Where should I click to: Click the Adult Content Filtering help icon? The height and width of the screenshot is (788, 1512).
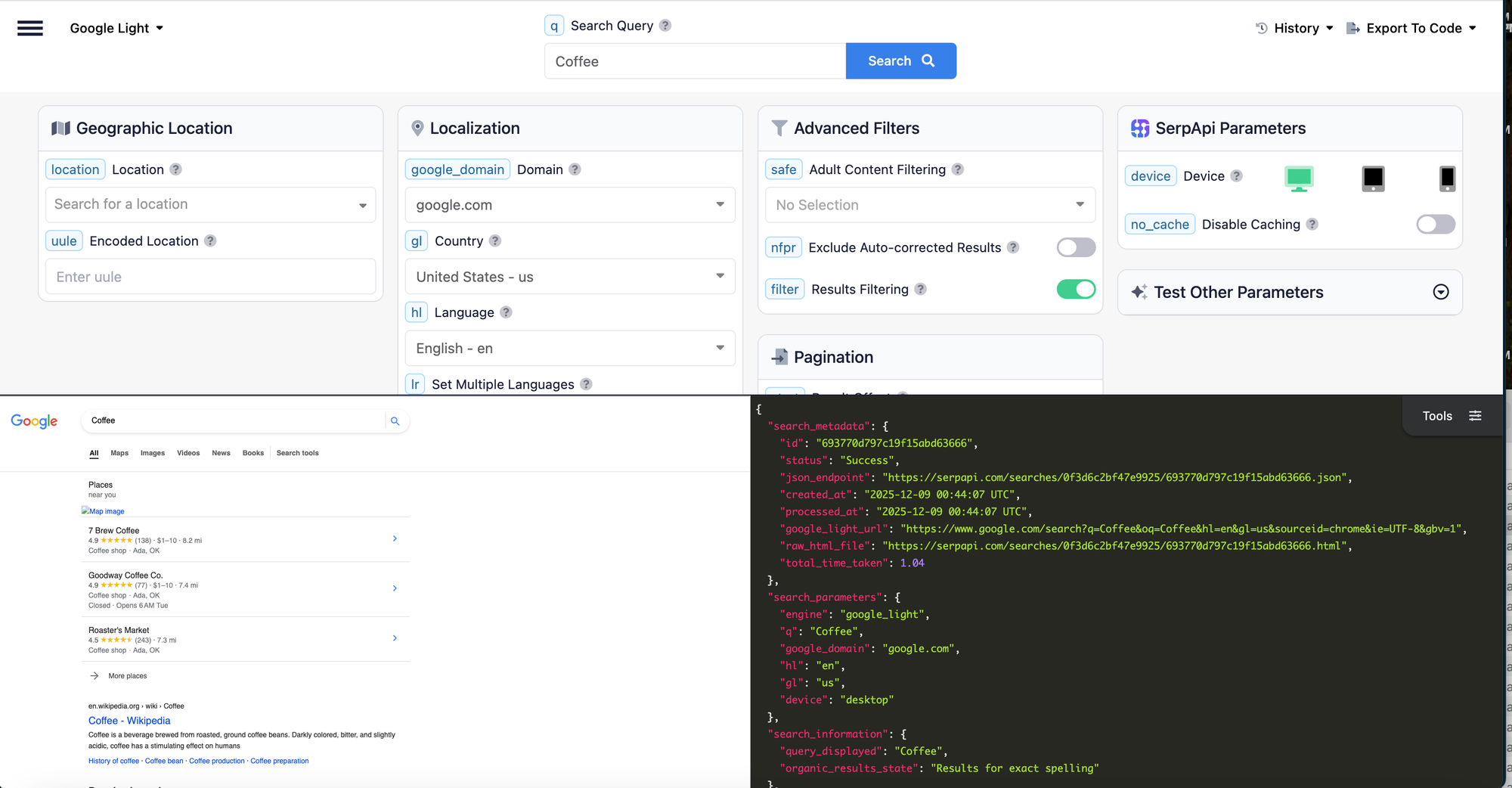[958, 169]
